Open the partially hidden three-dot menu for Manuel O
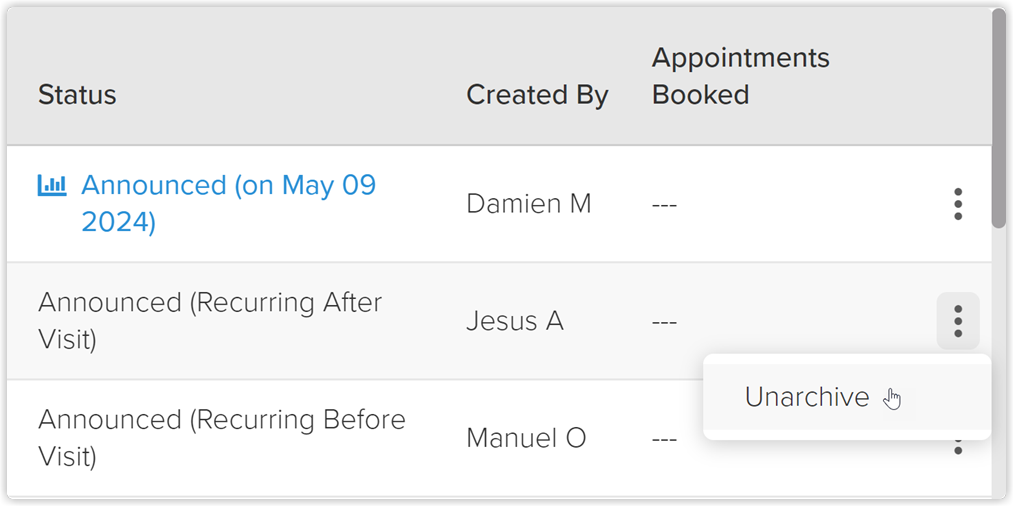 click(958, 447)
